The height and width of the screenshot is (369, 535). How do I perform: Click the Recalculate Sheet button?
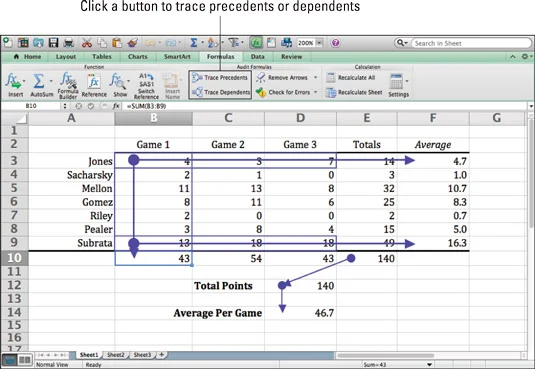click(354, 93)
